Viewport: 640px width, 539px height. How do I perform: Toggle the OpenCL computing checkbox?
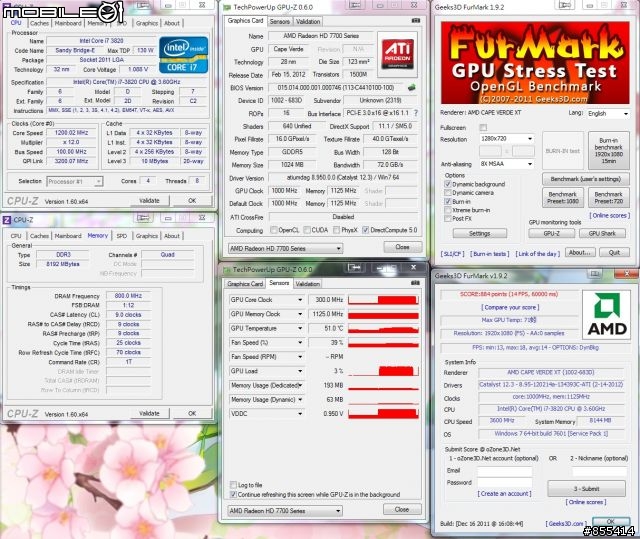(274, 230)
